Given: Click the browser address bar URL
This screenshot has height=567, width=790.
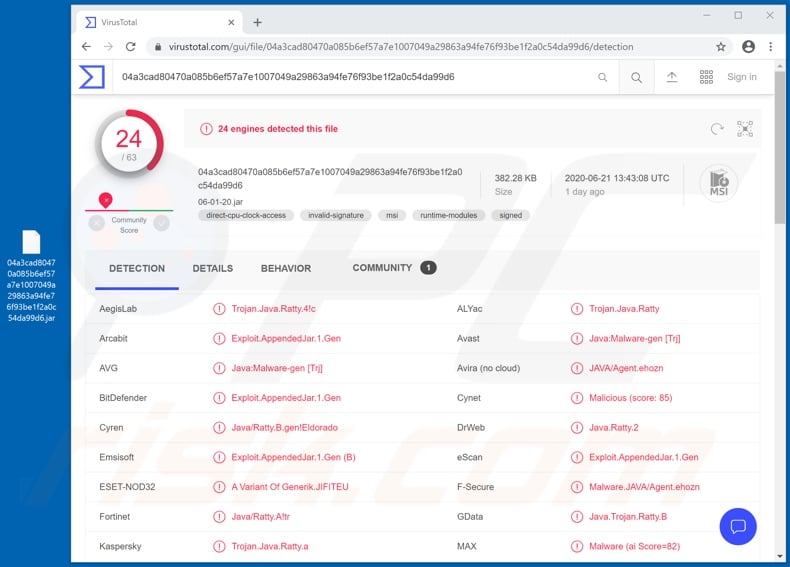Looking at the screenshot, I should [401, 47].
